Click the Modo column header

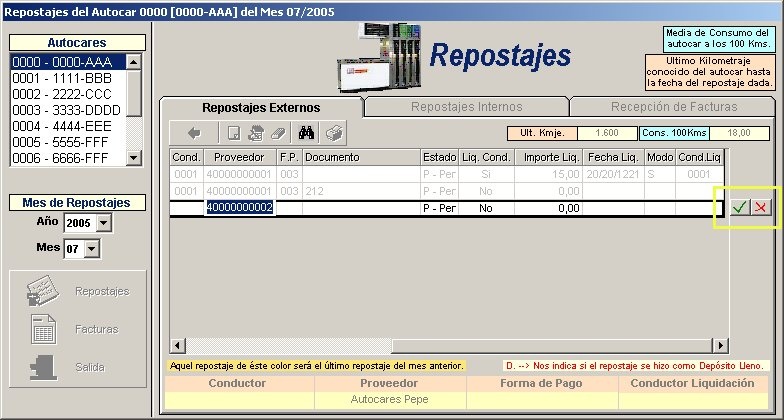660,157
